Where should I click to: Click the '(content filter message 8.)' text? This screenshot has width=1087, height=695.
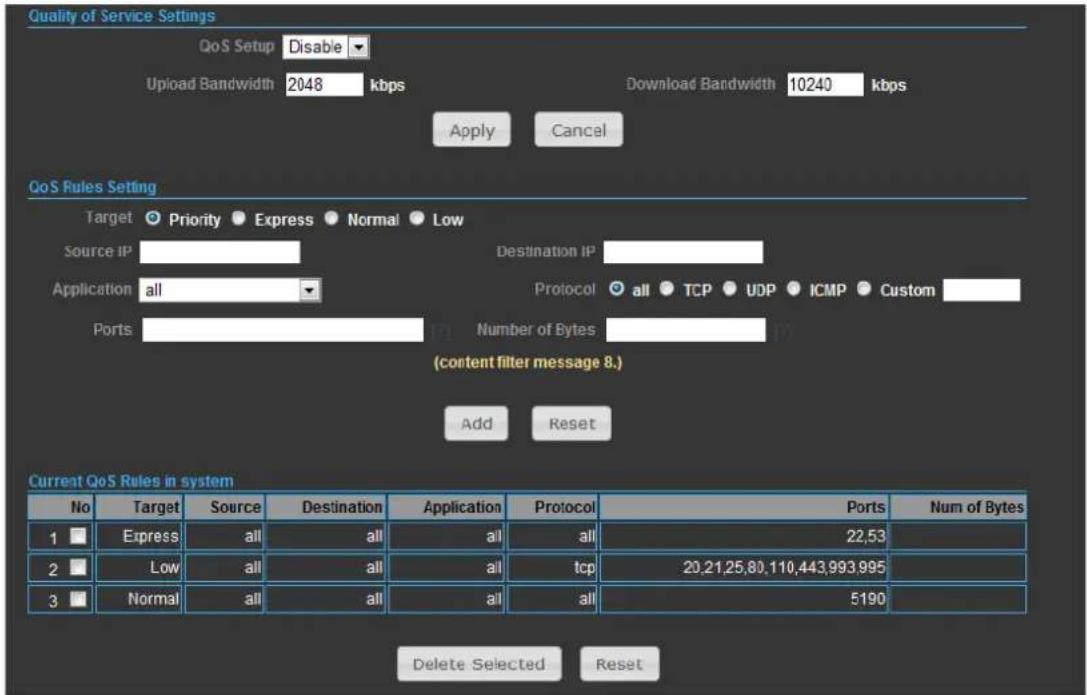tap(528, 362)
